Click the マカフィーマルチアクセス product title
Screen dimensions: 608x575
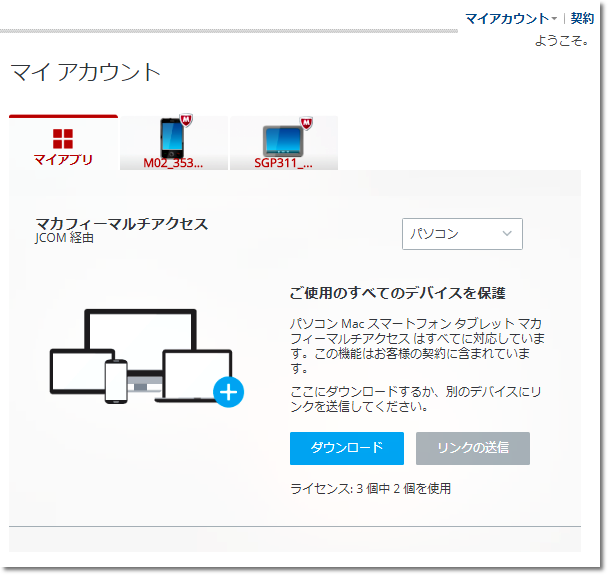pos(122,224)
